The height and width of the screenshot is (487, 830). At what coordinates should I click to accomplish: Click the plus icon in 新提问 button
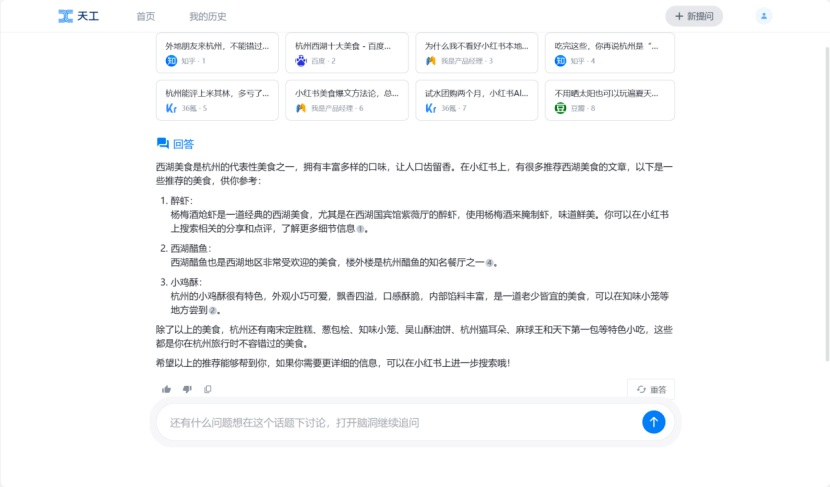[679, 16]
